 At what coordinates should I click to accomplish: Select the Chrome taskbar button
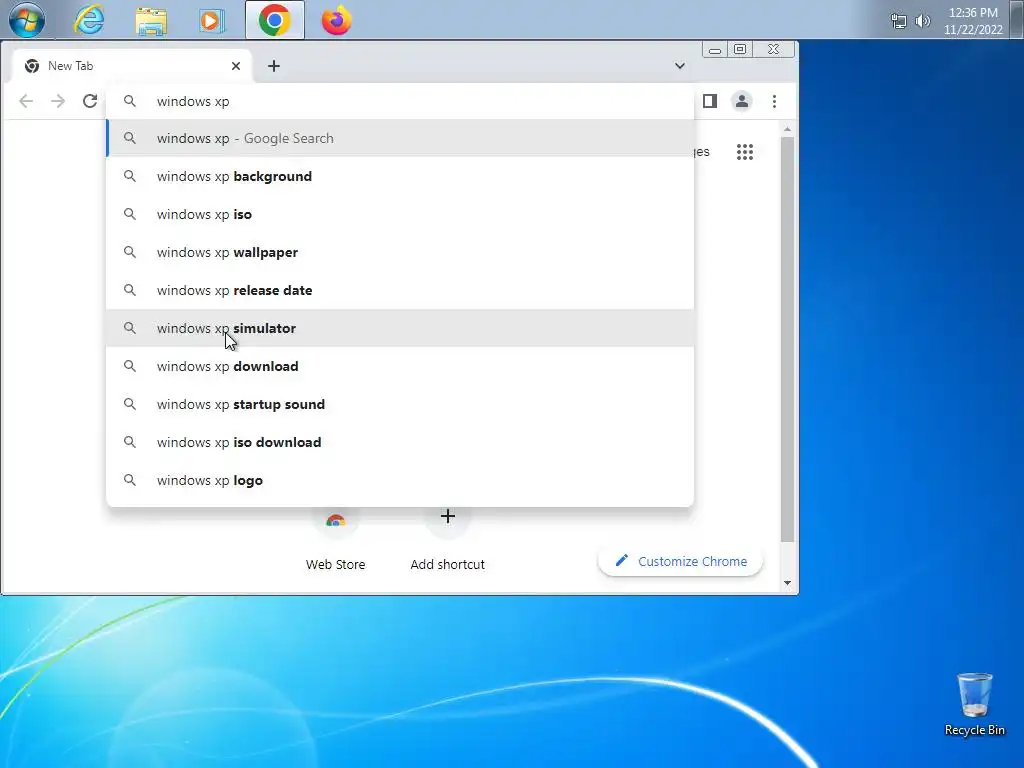coord(274,20)
